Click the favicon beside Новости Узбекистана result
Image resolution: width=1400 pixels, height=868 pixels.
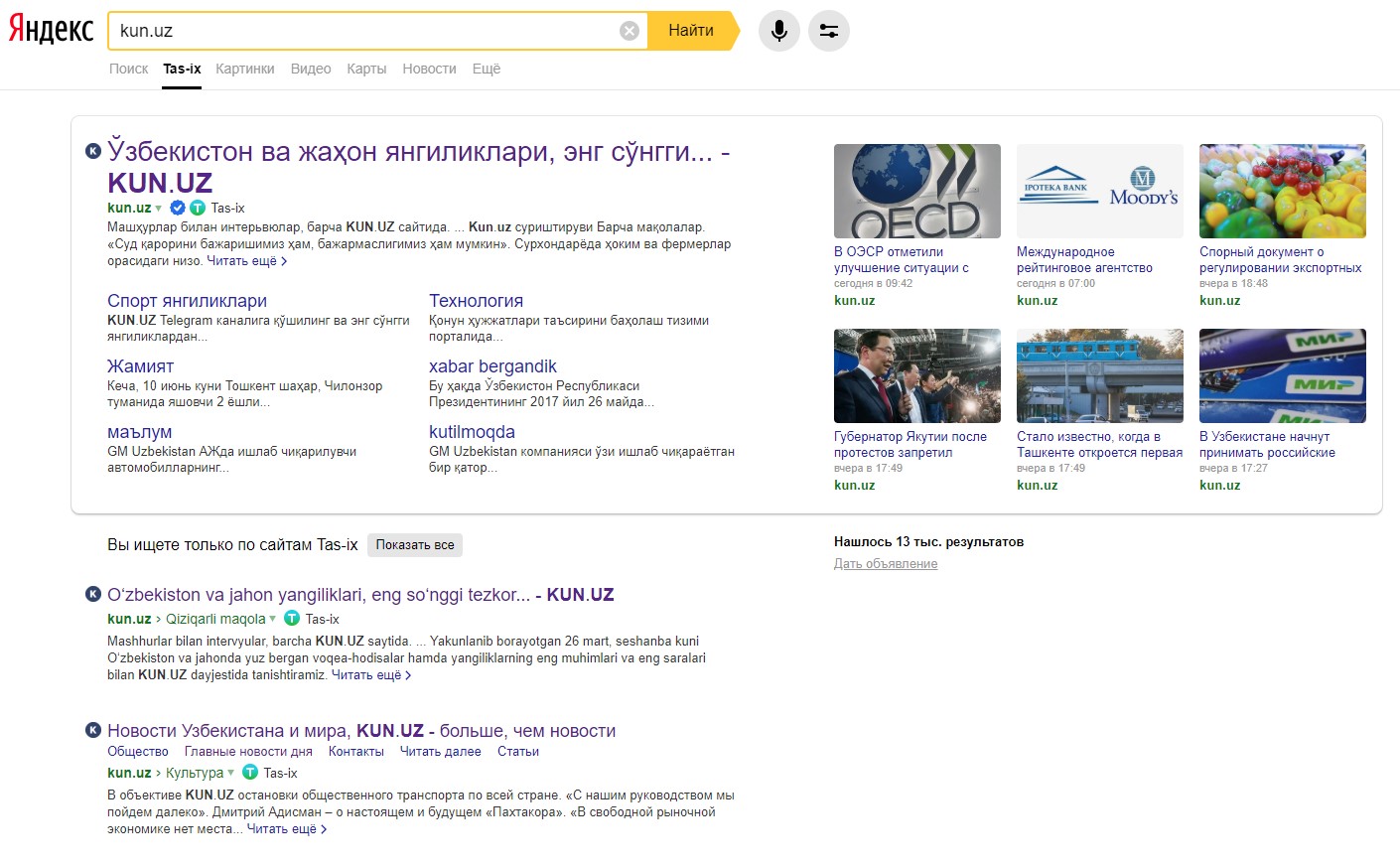(x=93, y=730)
